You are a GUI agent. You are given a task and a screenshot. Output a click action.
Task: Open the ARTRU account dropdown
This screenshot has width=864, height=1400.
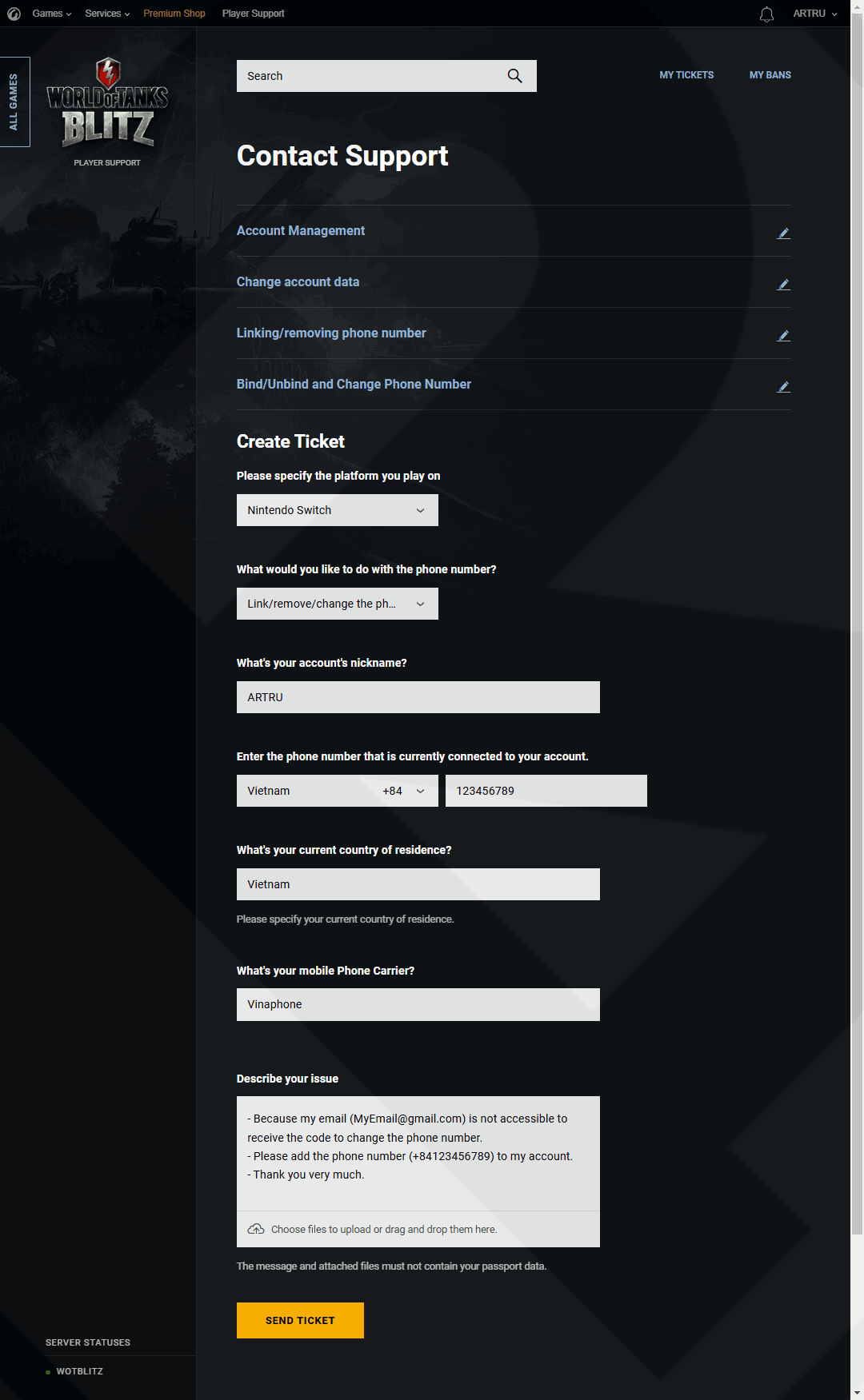coord(815,14)
